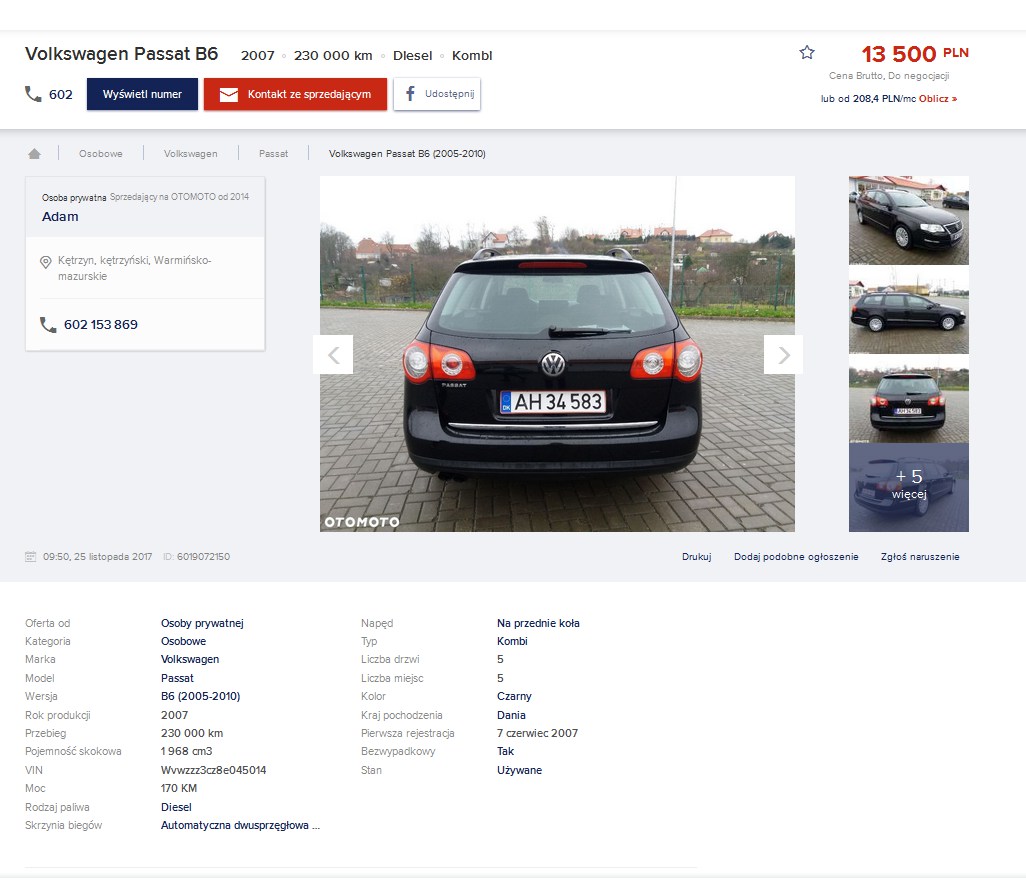Show next photo with right arrow
The height and width of the screenshot is (880, 1026).
pyautogui.click(x=783, y=355)
